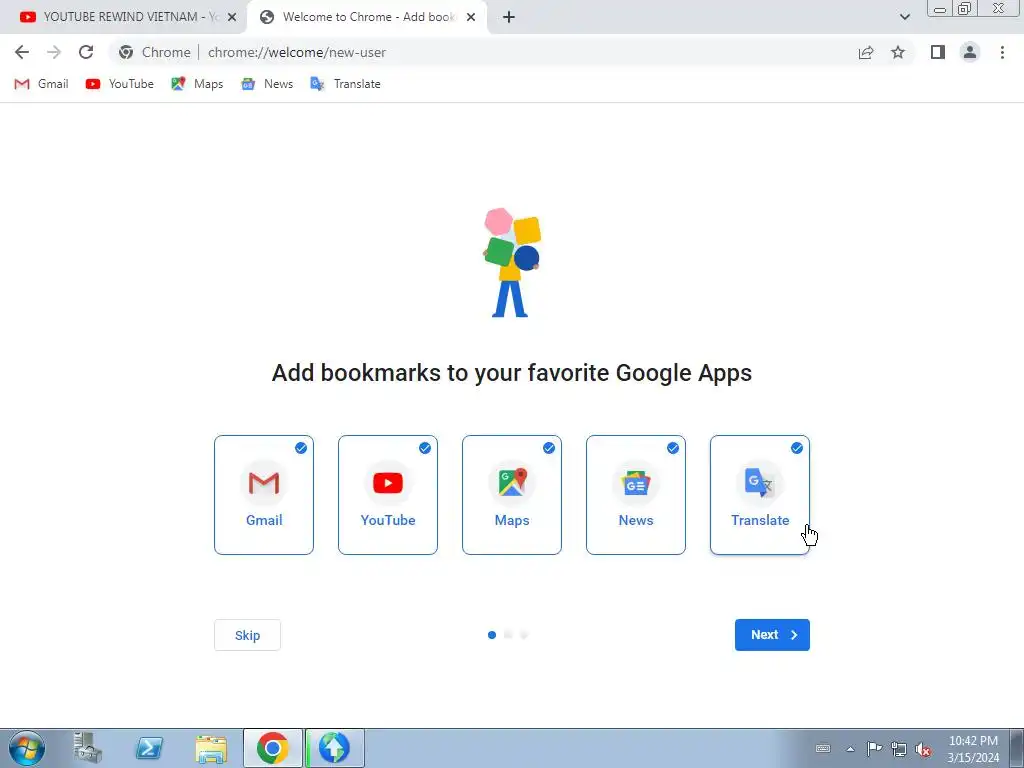Open the side panel icon
The width and height of the screenshot is (1024, 768).
pos(938,52)
